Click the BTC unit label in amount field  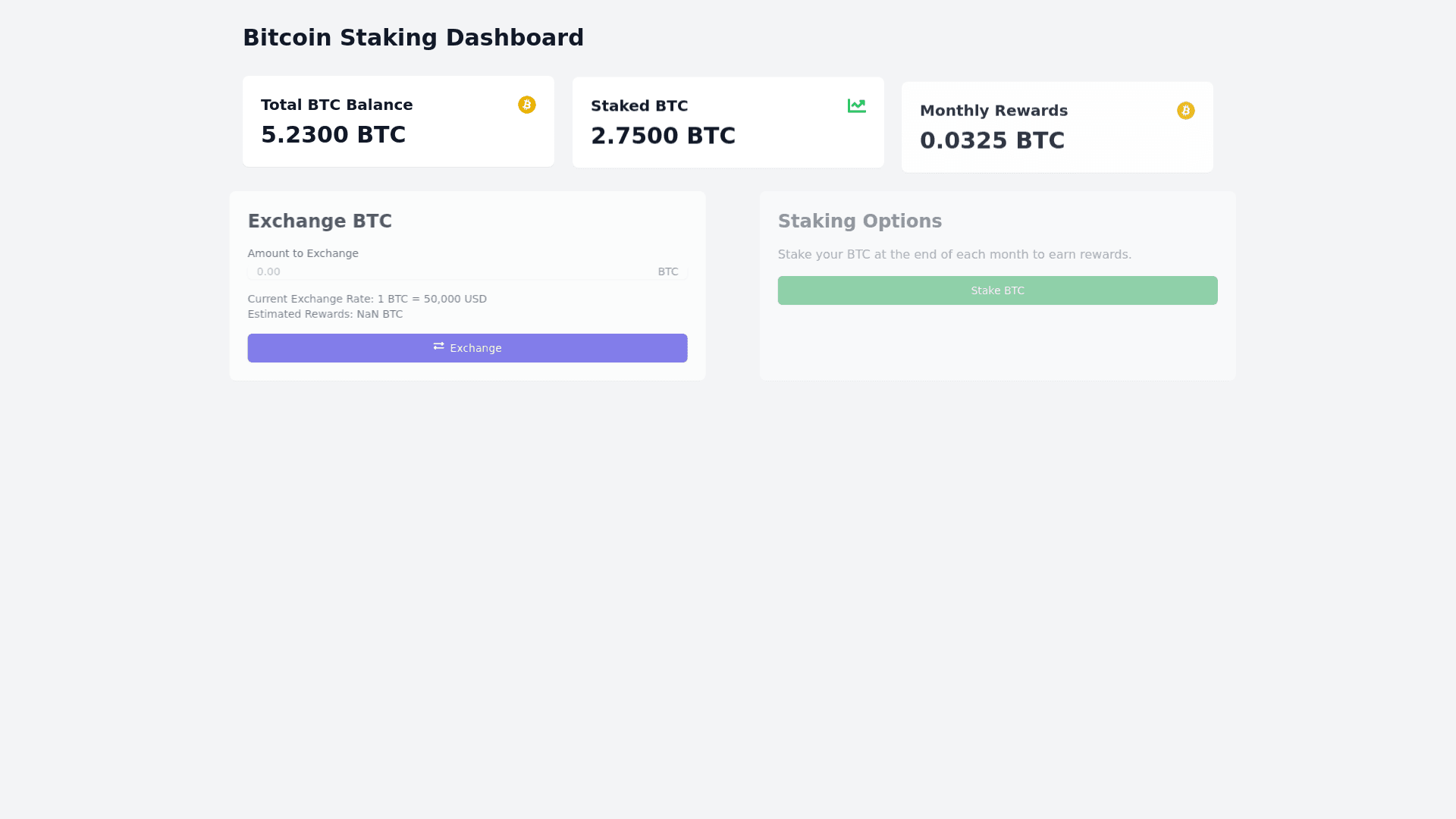pos(667,271)
